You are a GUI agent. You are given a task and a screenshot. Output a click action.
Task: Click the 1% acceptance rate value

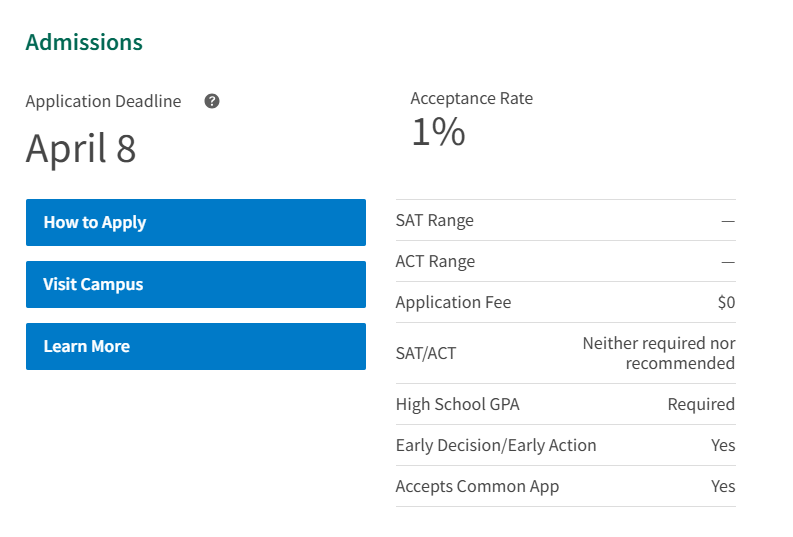(438, 132)
